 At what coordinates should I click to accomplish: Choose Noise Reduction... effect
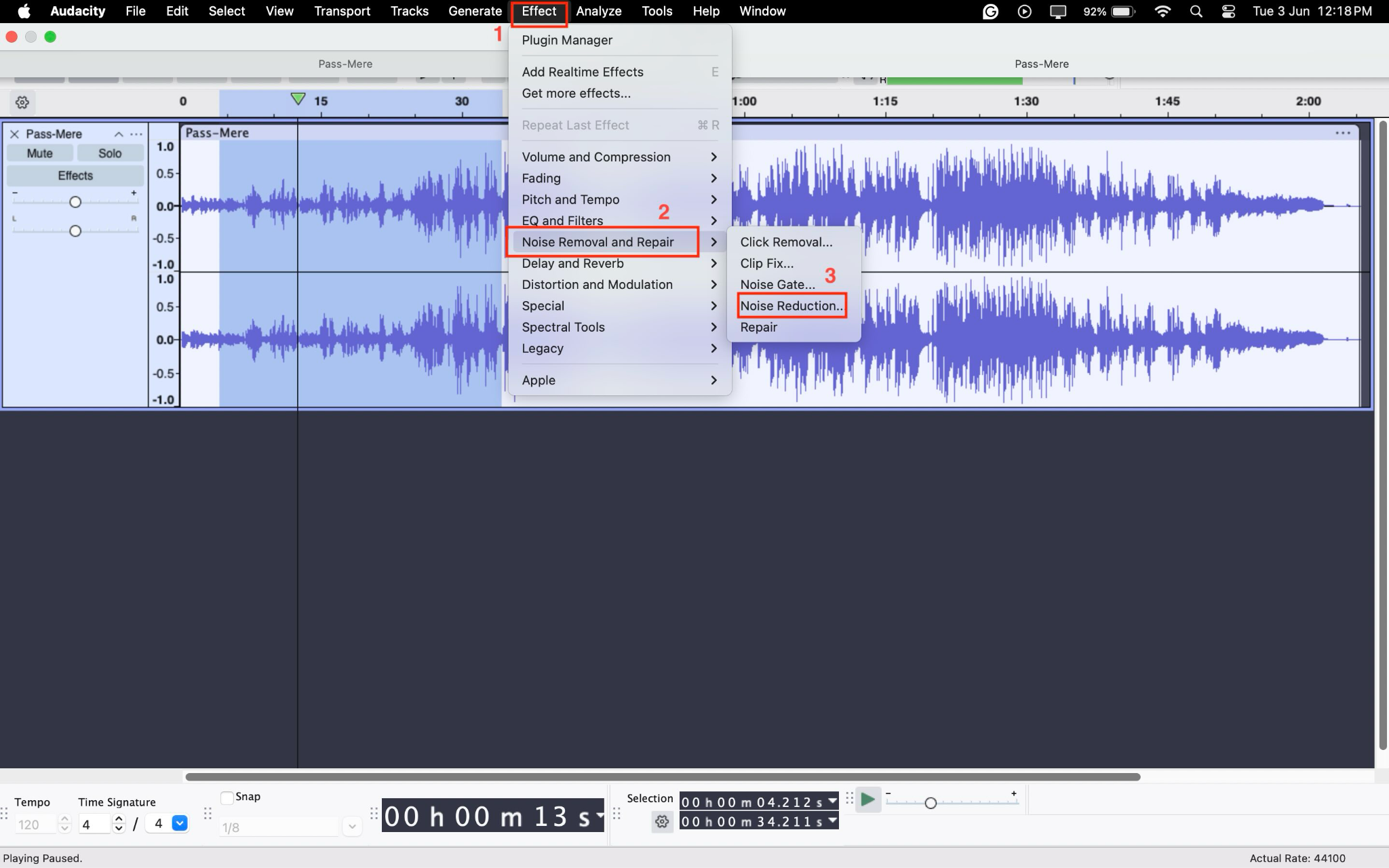click(x=794, y=306)
